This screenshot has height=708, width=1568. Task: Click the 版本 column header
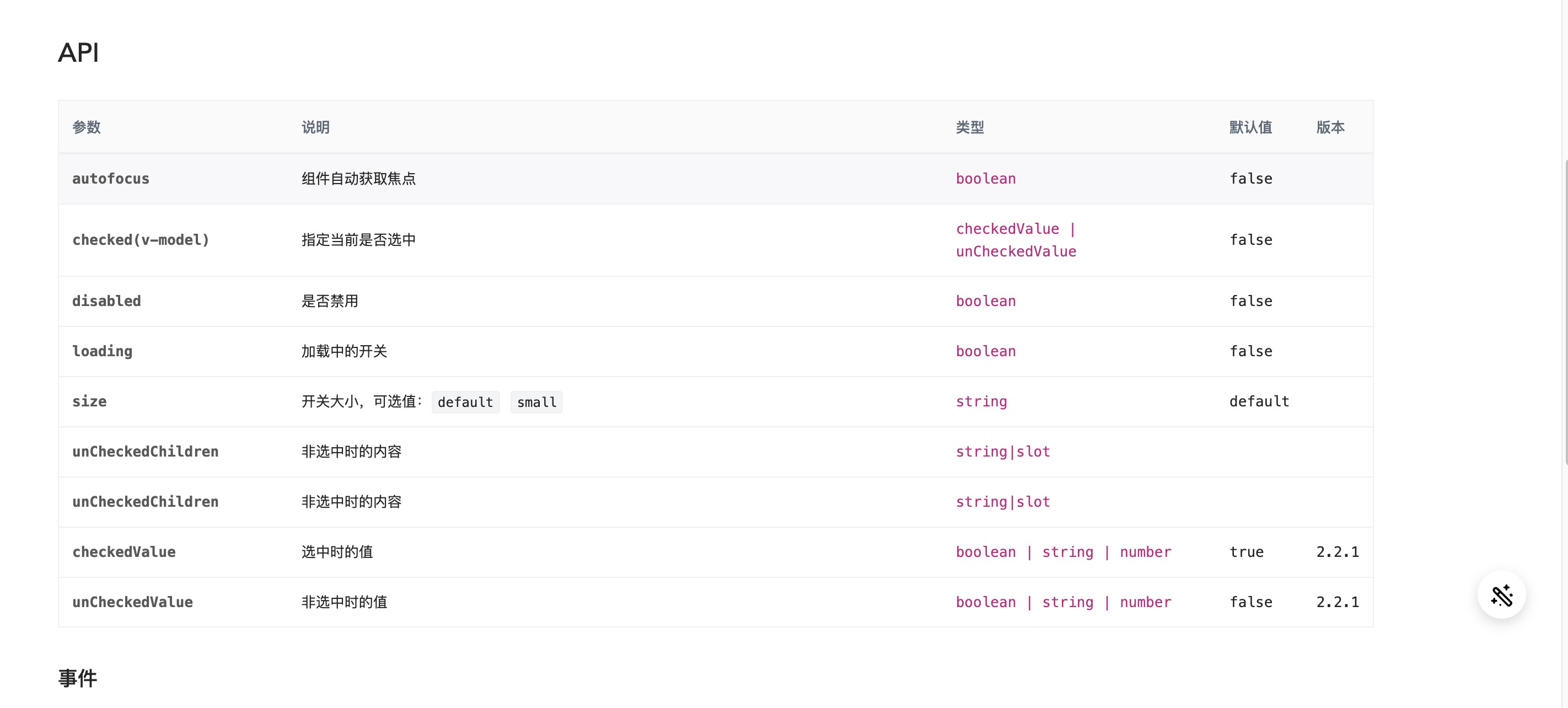pyautogui.click(x=1330, y=127)
